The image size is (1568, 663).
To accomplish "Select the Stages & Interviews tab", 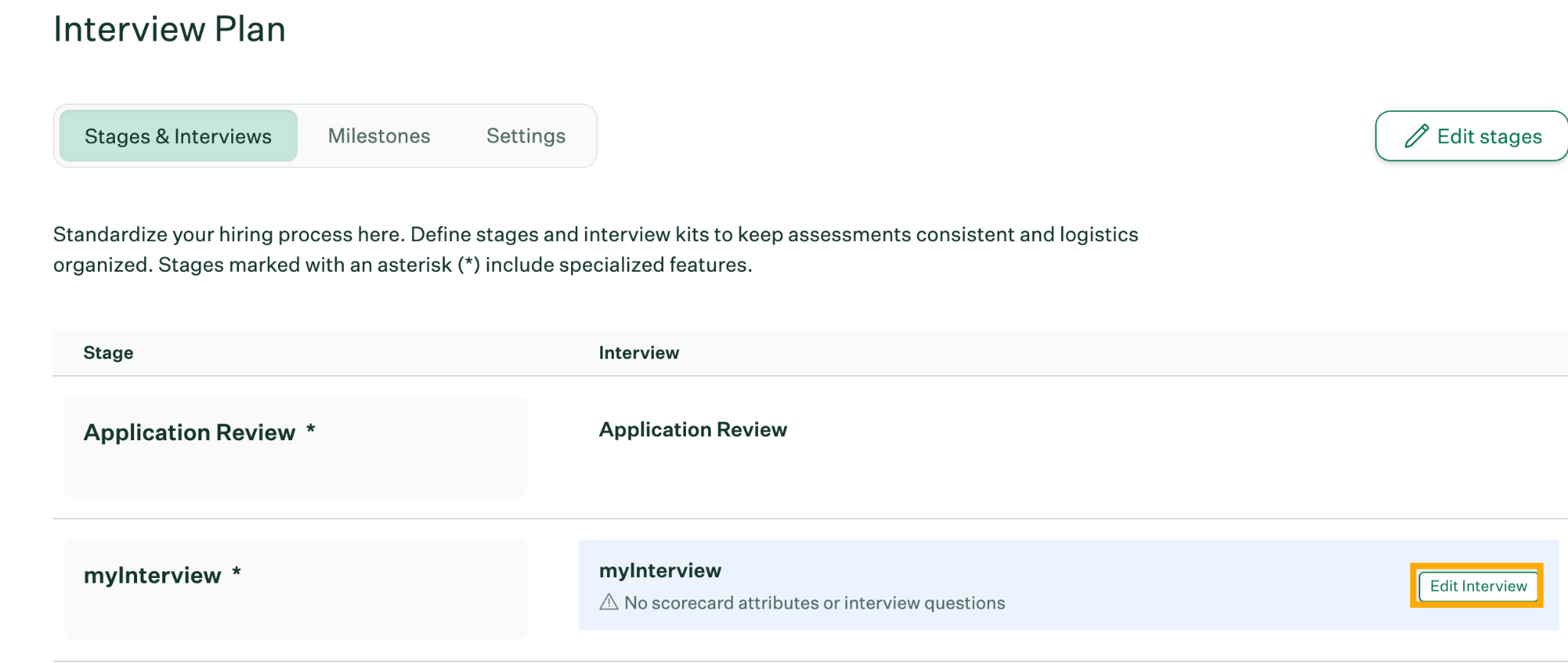I will tap(178, 136).
